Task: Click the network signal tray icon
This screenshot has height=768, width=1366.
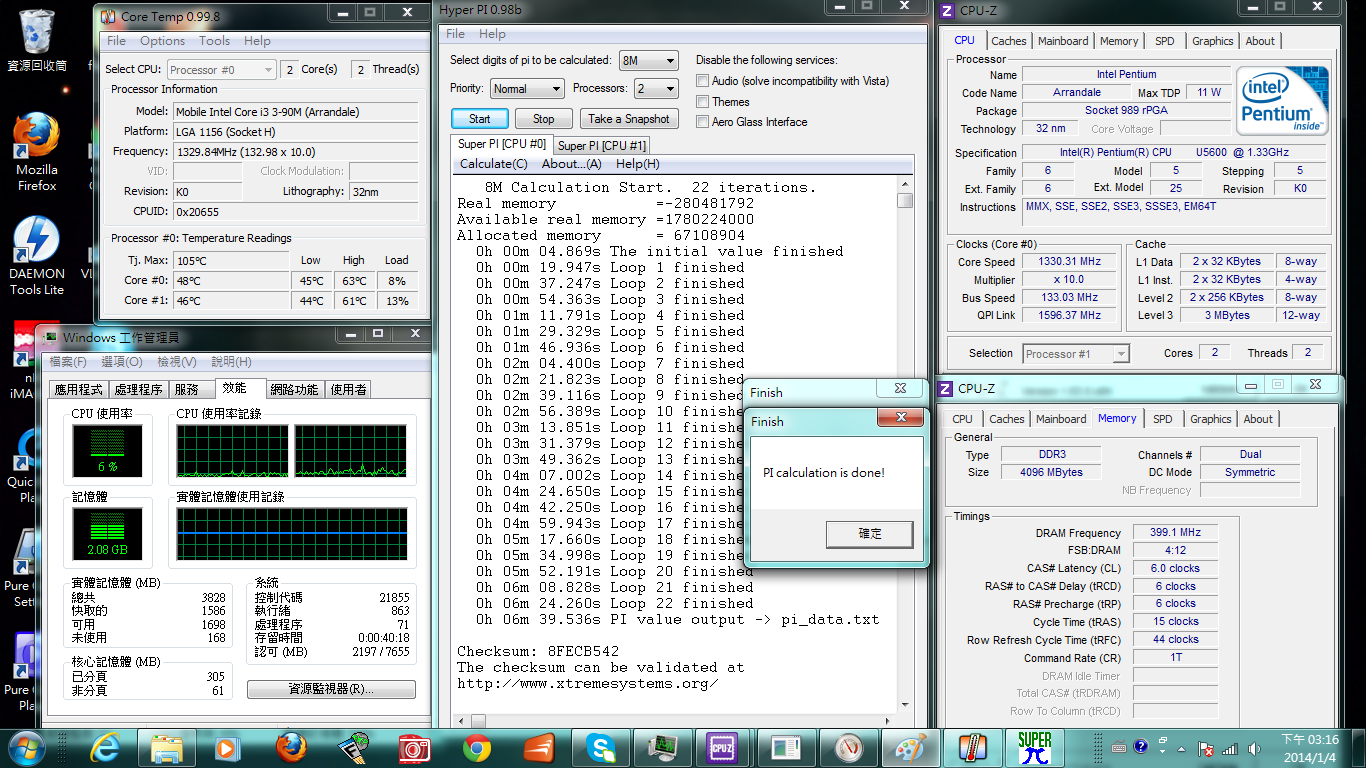Action: (x=1230, y=749)
